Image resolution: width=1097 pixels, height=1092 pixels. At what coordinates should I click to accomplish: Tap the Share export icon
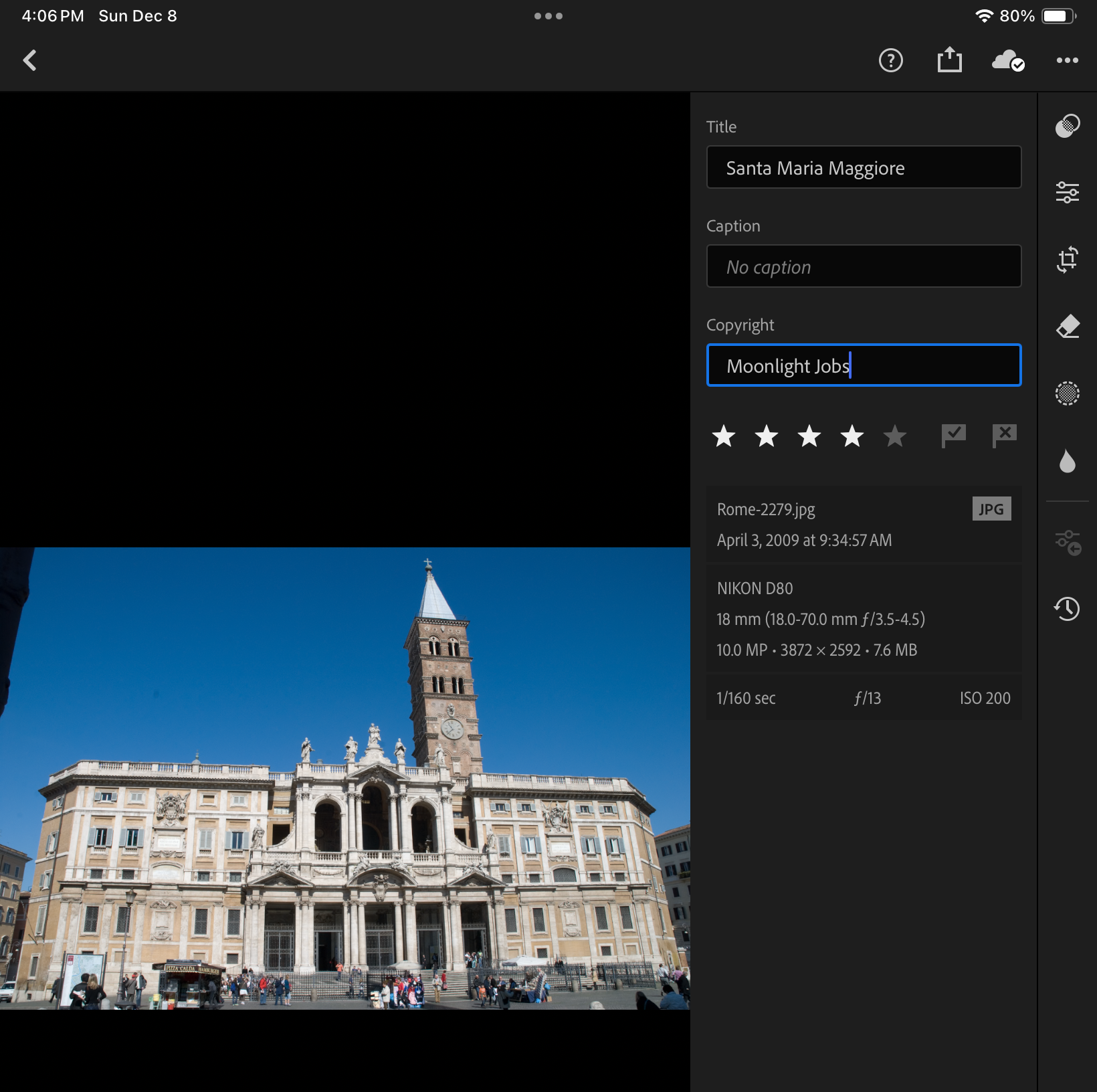949,60
